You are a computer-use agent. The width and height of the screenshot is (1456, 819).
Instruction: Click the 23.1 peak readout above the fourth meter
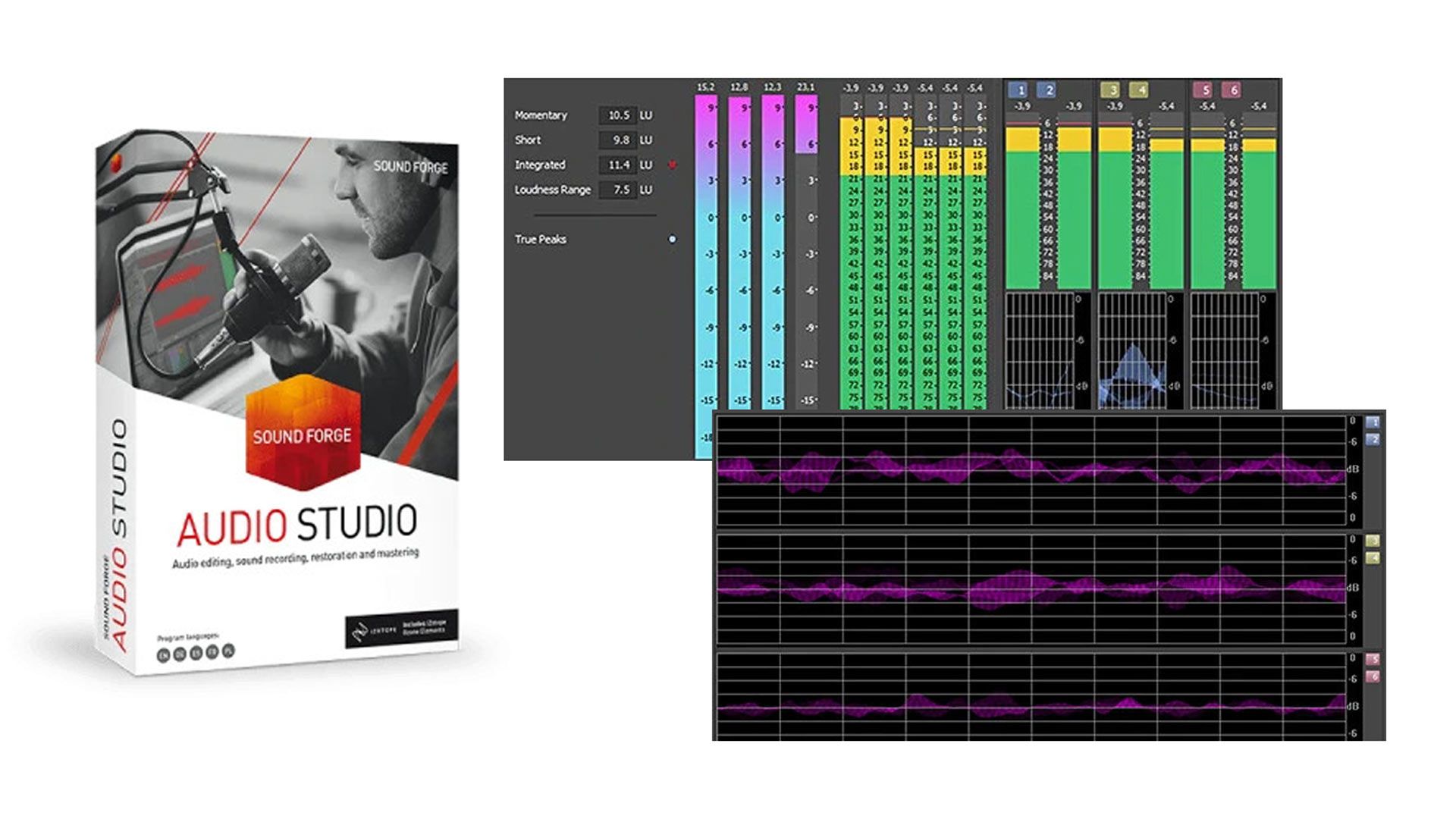[807, 86]
